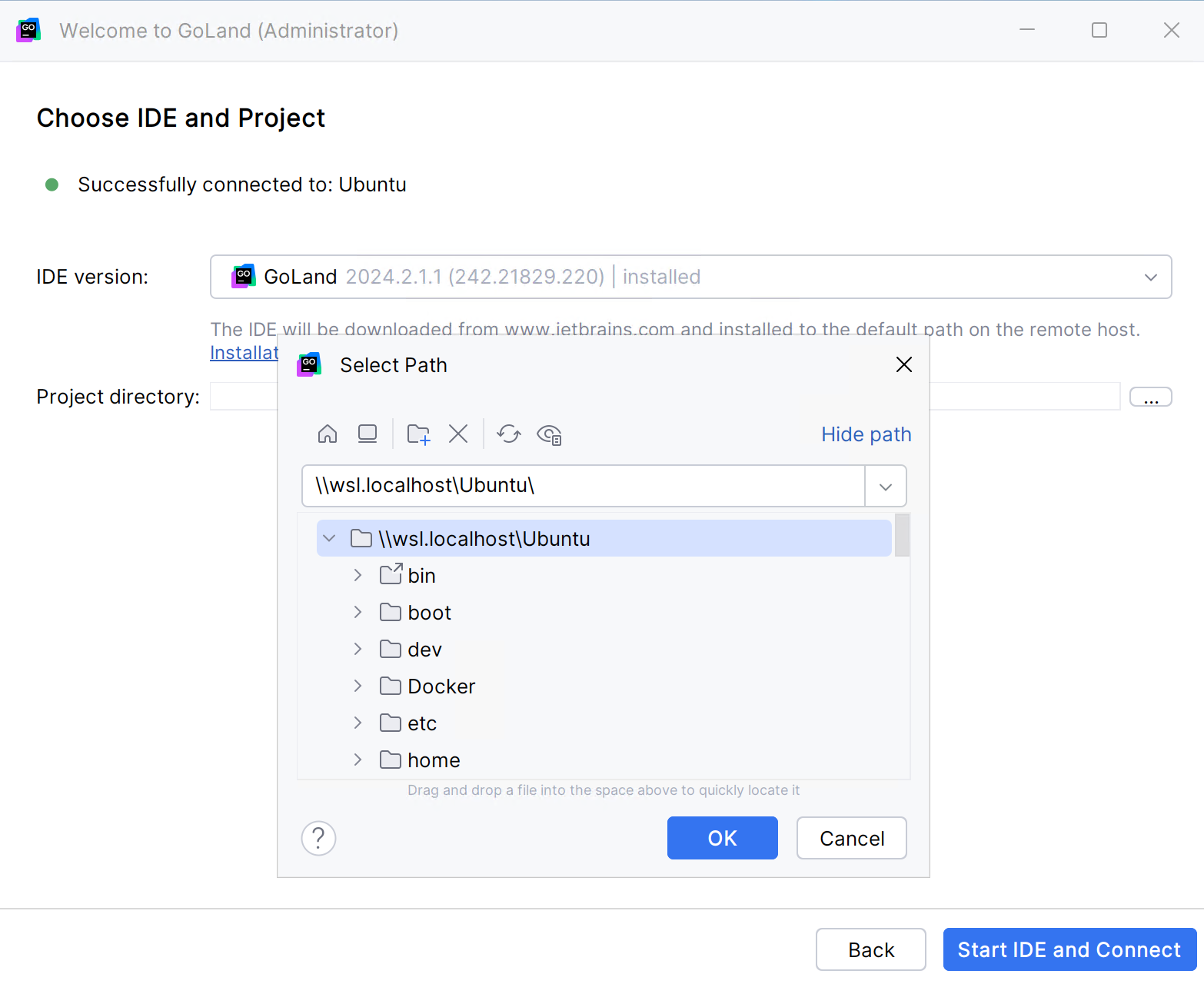This screenshot has width=1204, height=984.
Task: Select the Home directory icon
Action: tap(327, 434)
